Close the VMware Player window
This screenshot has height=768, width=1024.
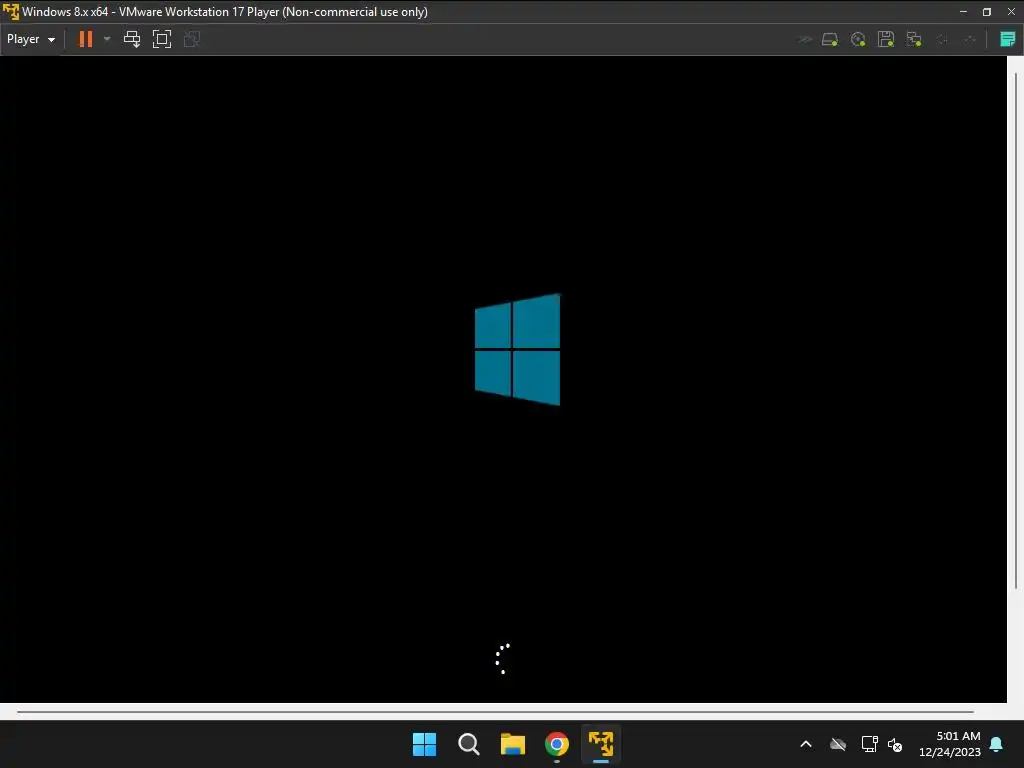[x=1011, y=12]
